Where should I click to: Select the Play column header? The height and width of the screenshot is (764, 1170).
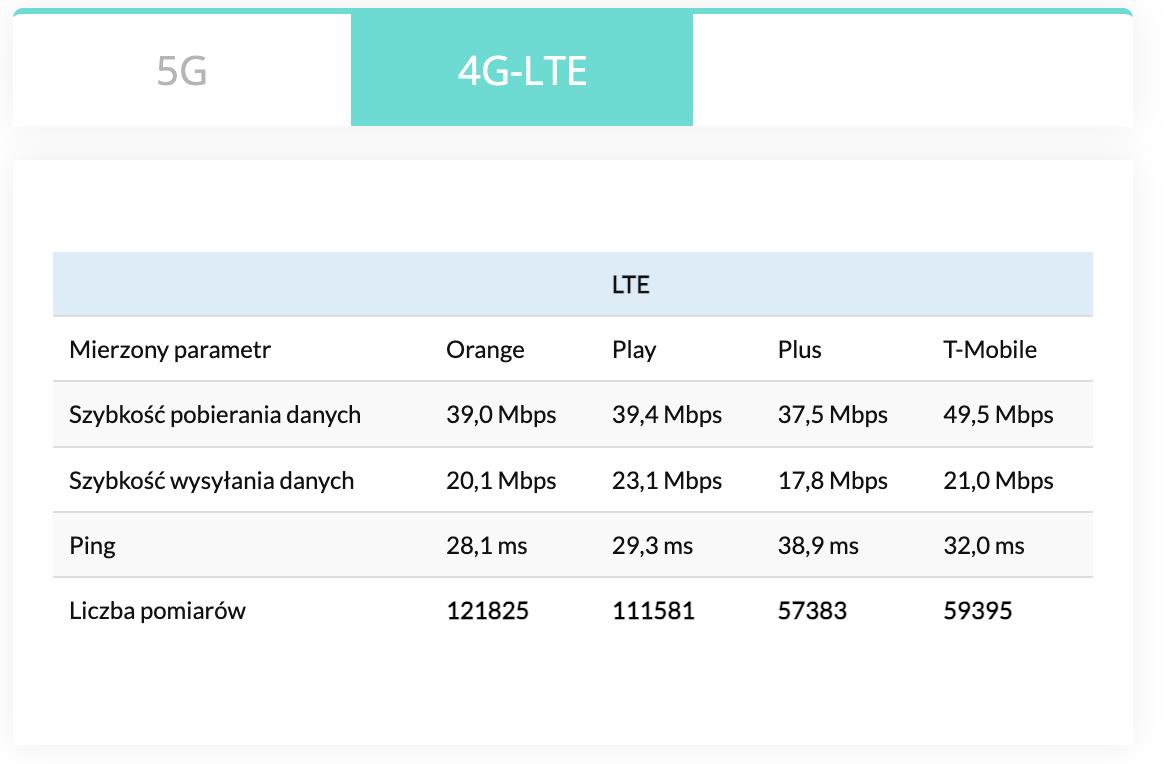[634, 349]
